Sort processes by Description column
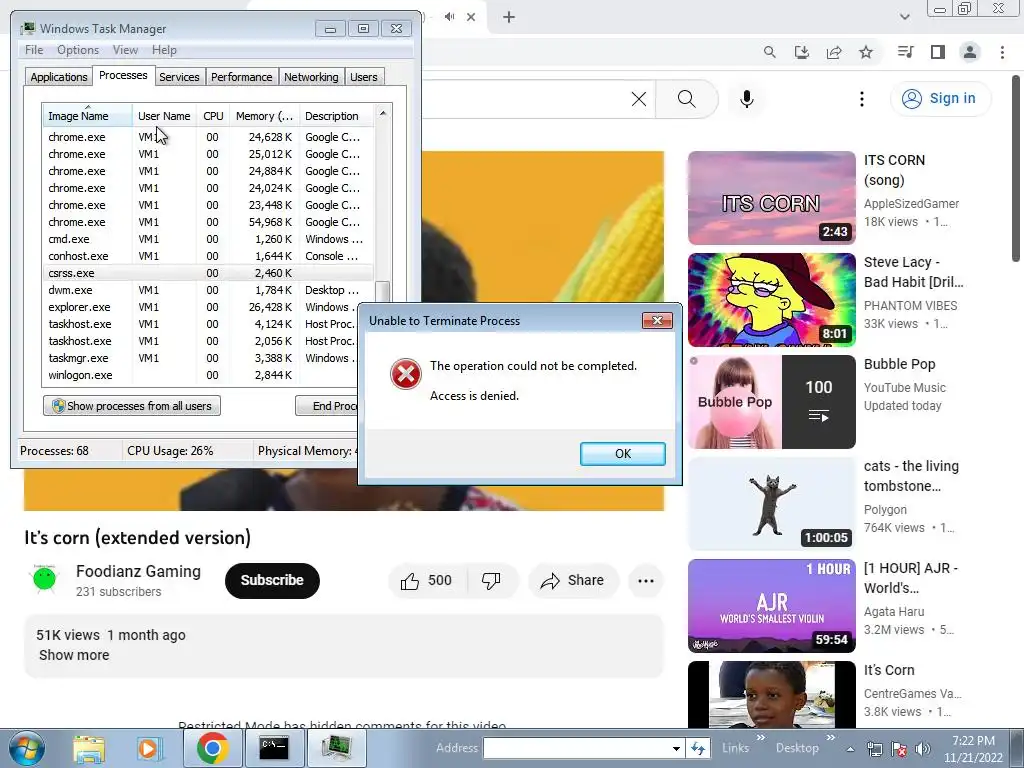Viewport: 1024px width, 768px height. (336, 116)
